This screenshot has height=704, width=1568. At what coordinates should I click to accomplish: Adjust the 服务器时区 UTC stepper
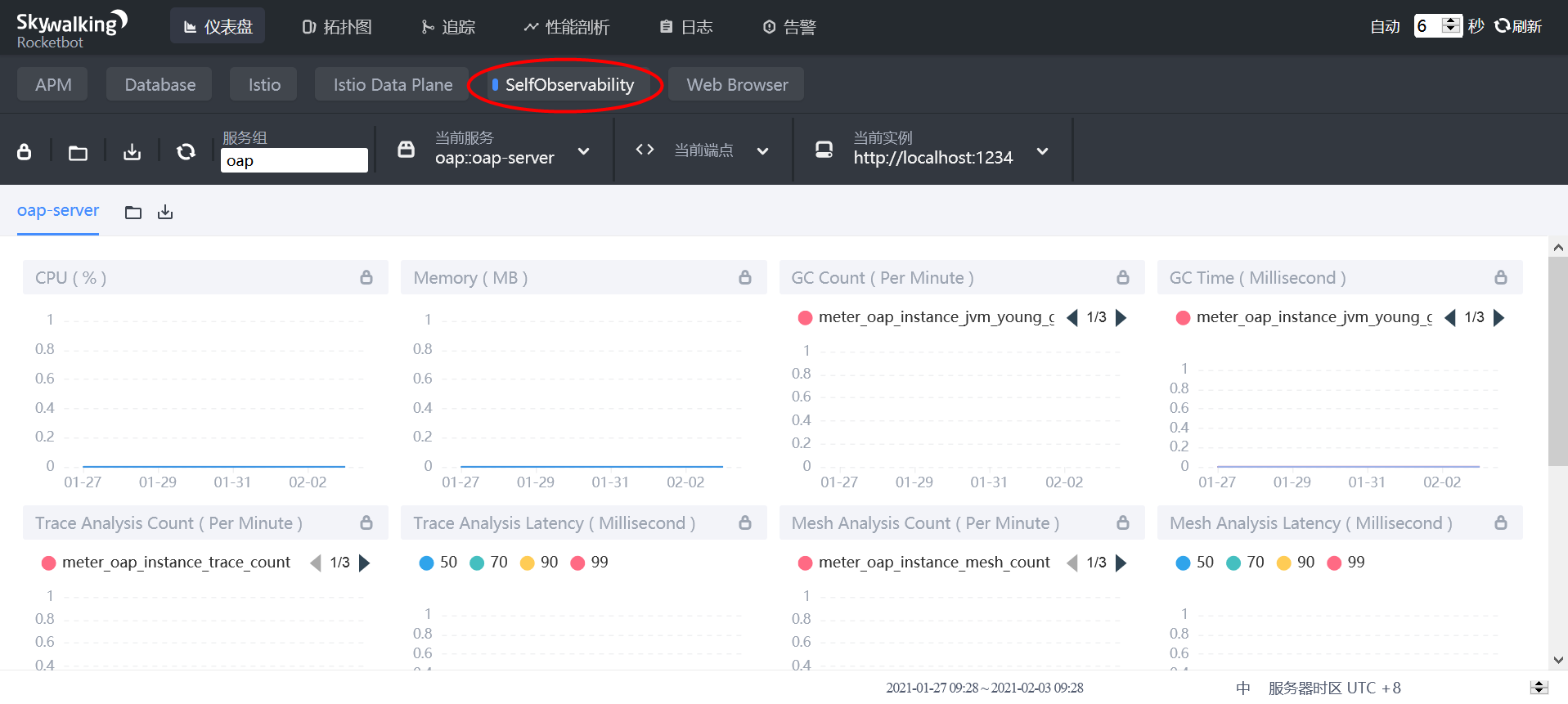pos(1539,688)
